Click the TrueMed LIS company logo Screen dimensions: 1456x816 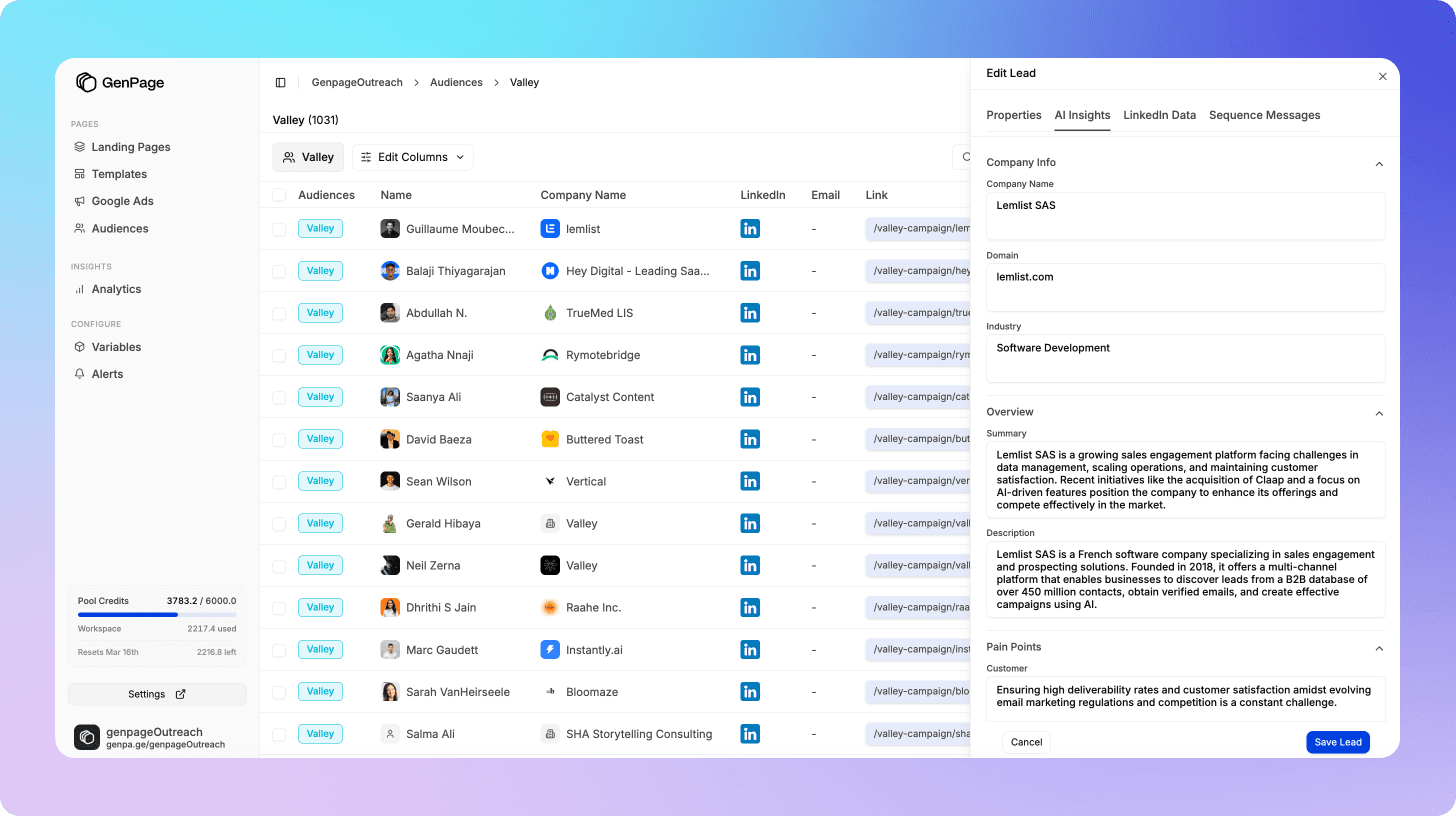click(x=550, y=313)
